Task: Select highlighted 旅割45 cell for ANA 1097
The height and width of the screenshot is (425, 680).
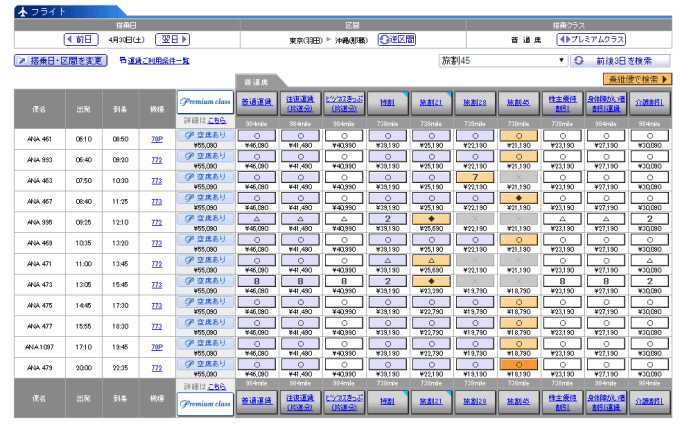Action: (519, 344)
